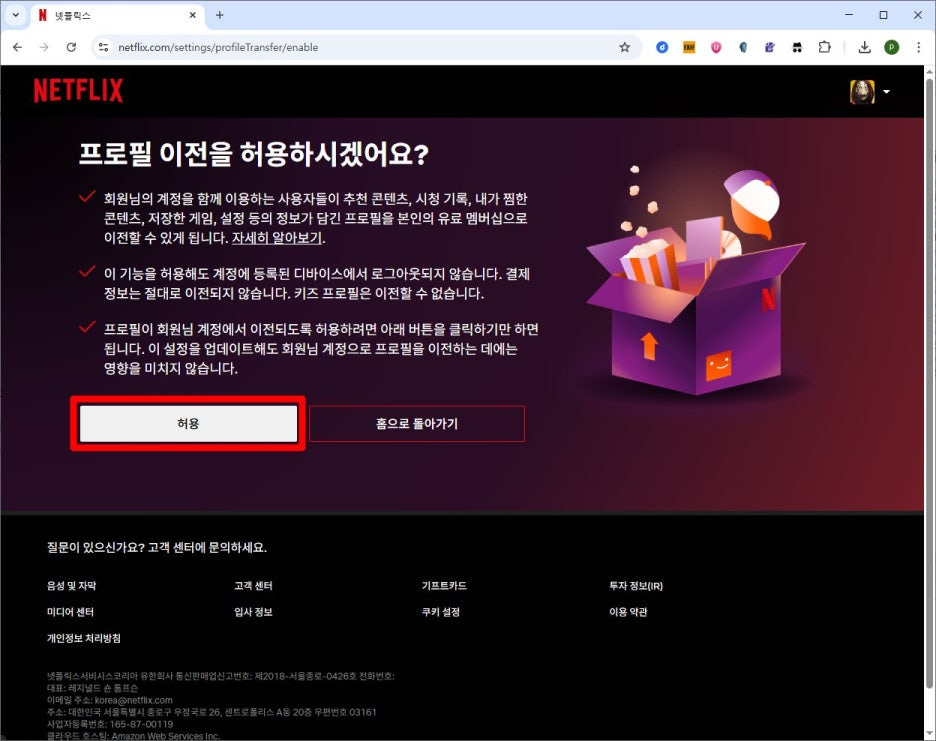Open the 투자 정보(IR) footer link

(636, 586)
